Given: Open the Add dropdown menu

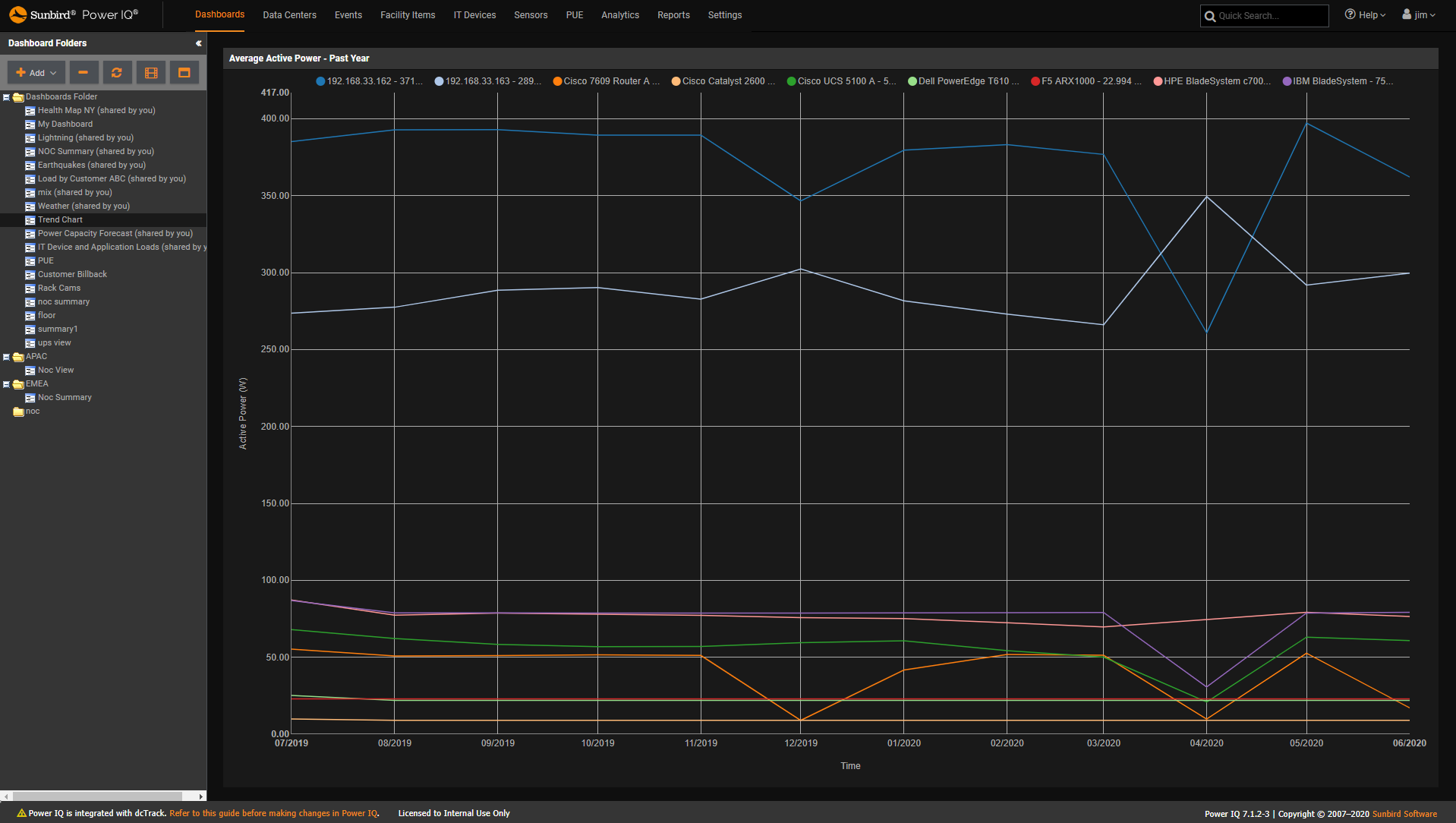Looking at the screenshot, I should click(x=35, y=72).
